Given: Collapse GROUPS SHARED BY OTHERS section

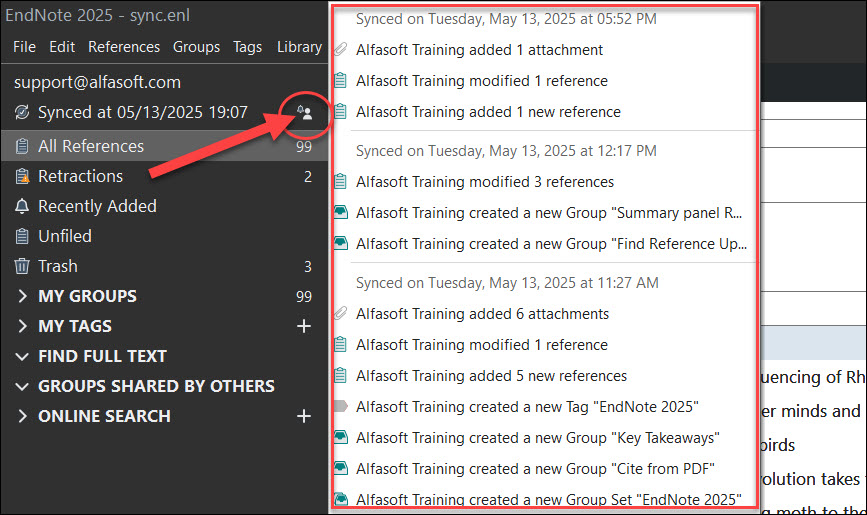Looking at the screenshot, I should [22, 386].
